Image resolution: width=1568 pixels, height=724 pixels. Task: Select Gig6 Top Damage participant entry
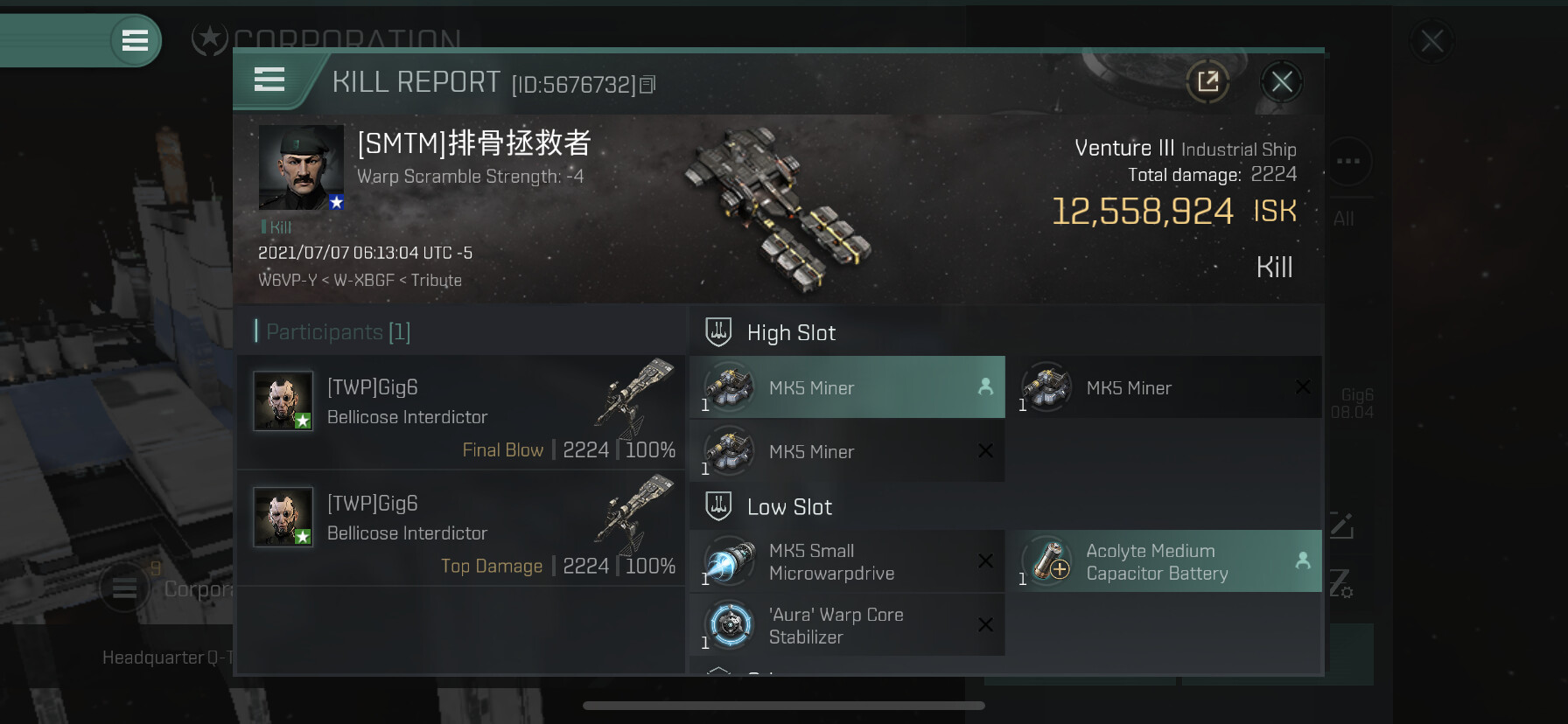click(461, 527)
